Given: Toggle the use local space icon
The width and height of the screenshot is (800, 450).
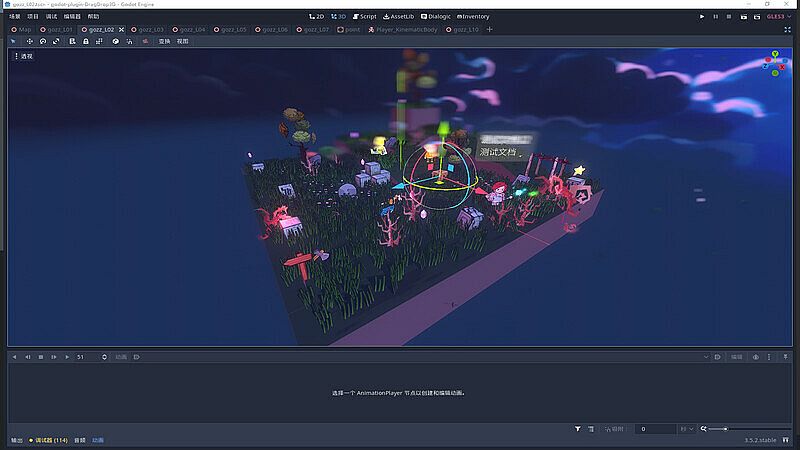Looking at the screenshot, I should tap(116, 41).
